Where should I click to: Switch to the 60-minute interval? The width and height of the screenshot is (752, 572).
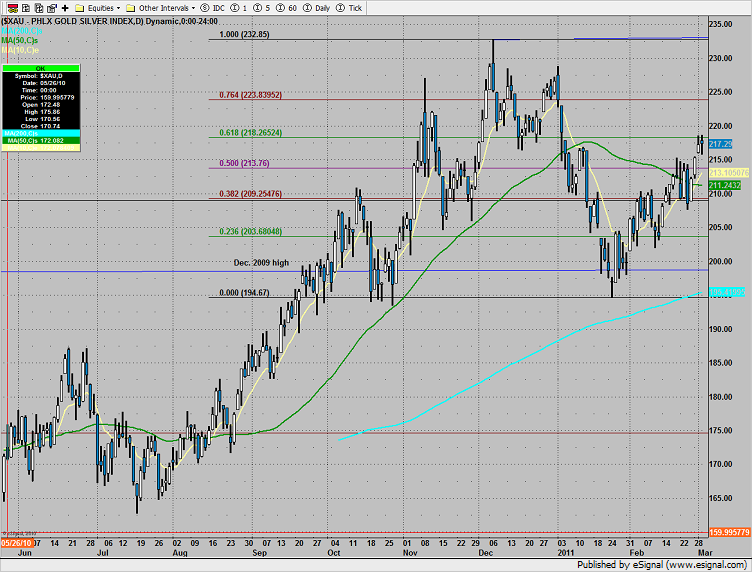coord(286,8)
